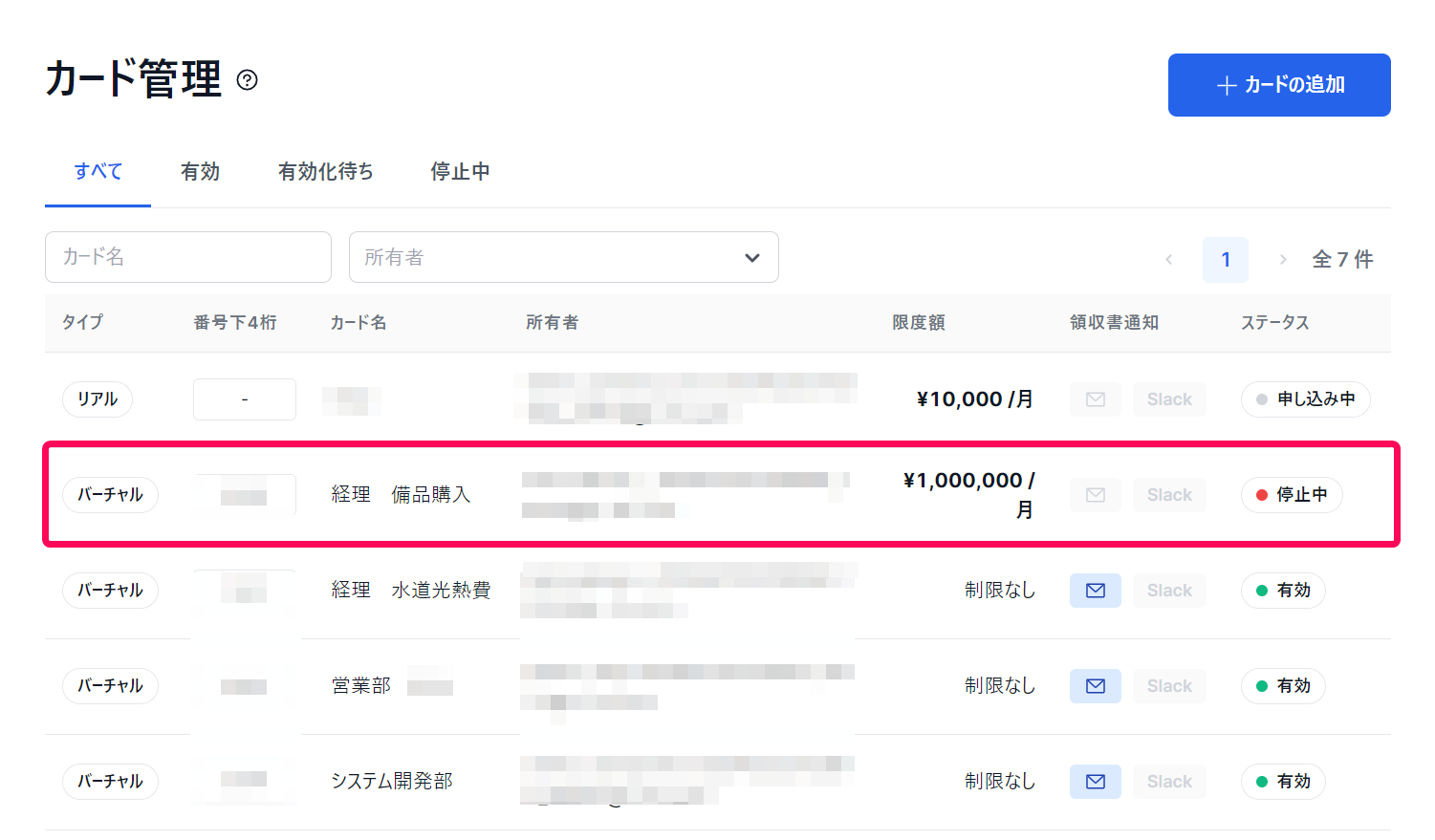This screenshot has width=1435, height=840.
Task: Click the ステータス column header
Action: tap(1275, 323)
